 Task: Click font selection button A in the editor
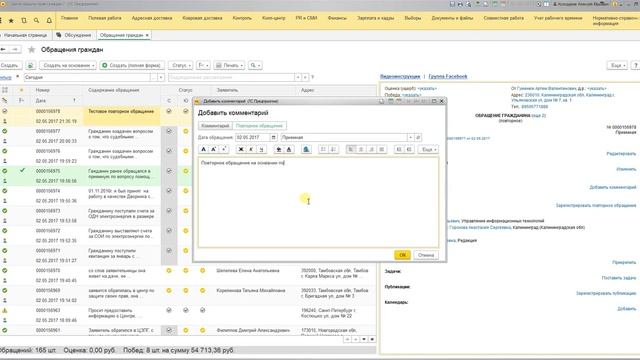203,149
